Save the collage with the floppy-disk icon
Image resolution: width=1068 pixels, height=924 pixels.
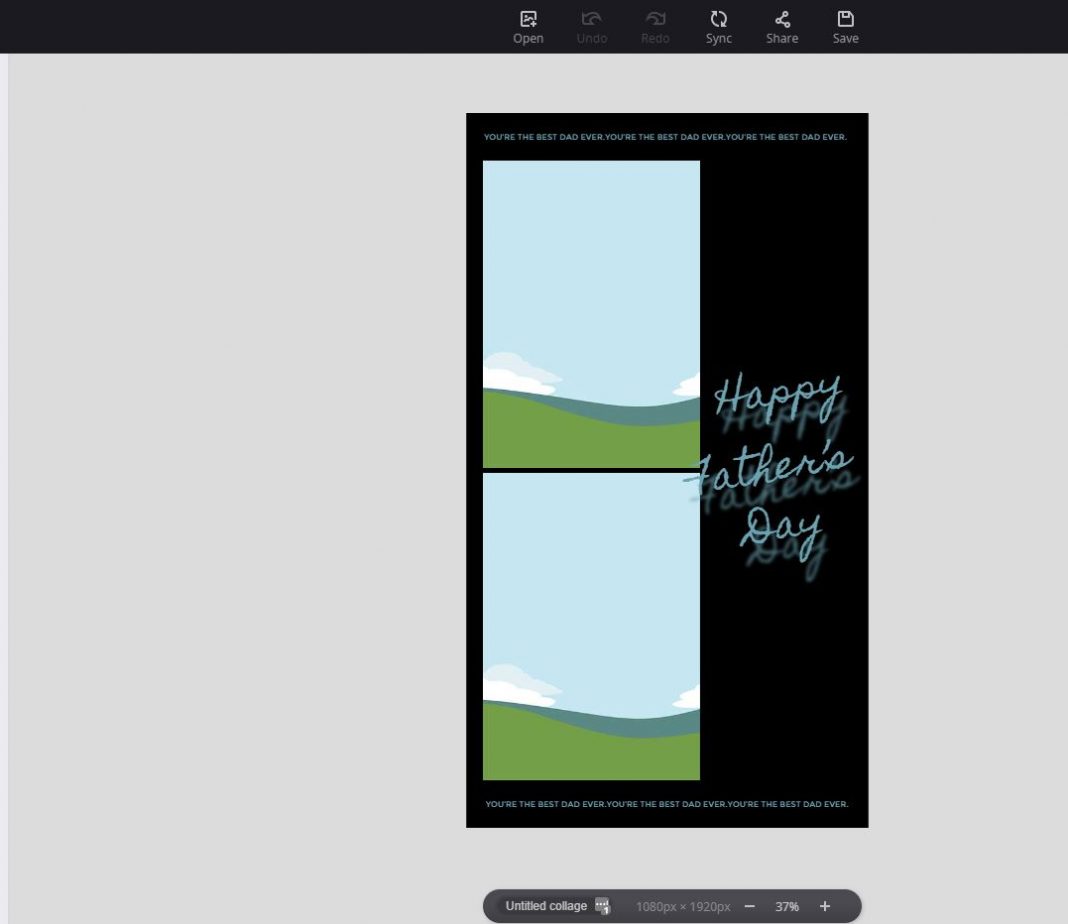(845, 20)
